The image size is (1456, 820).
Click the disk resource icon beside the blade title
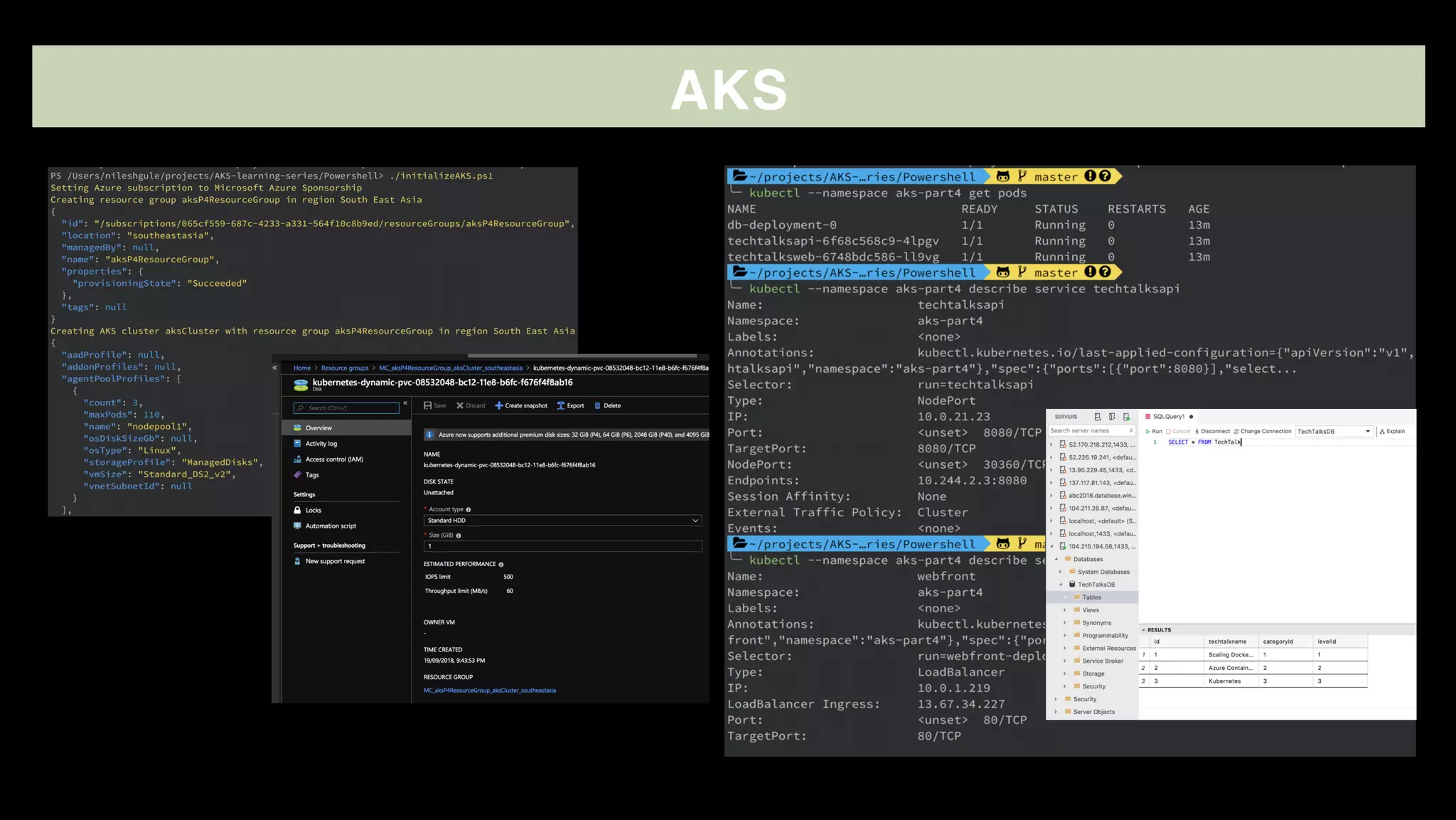pos(301,385)
